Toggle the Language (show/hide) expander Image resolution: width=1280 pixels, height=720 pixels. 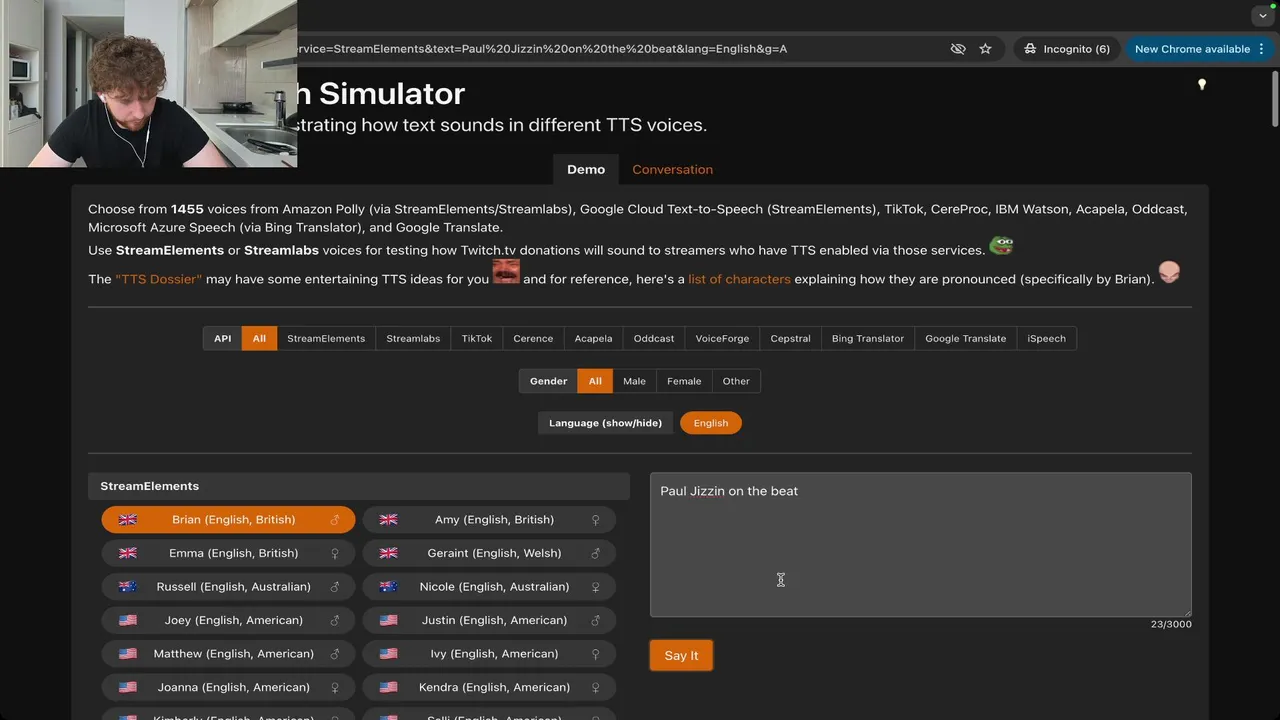605,423
